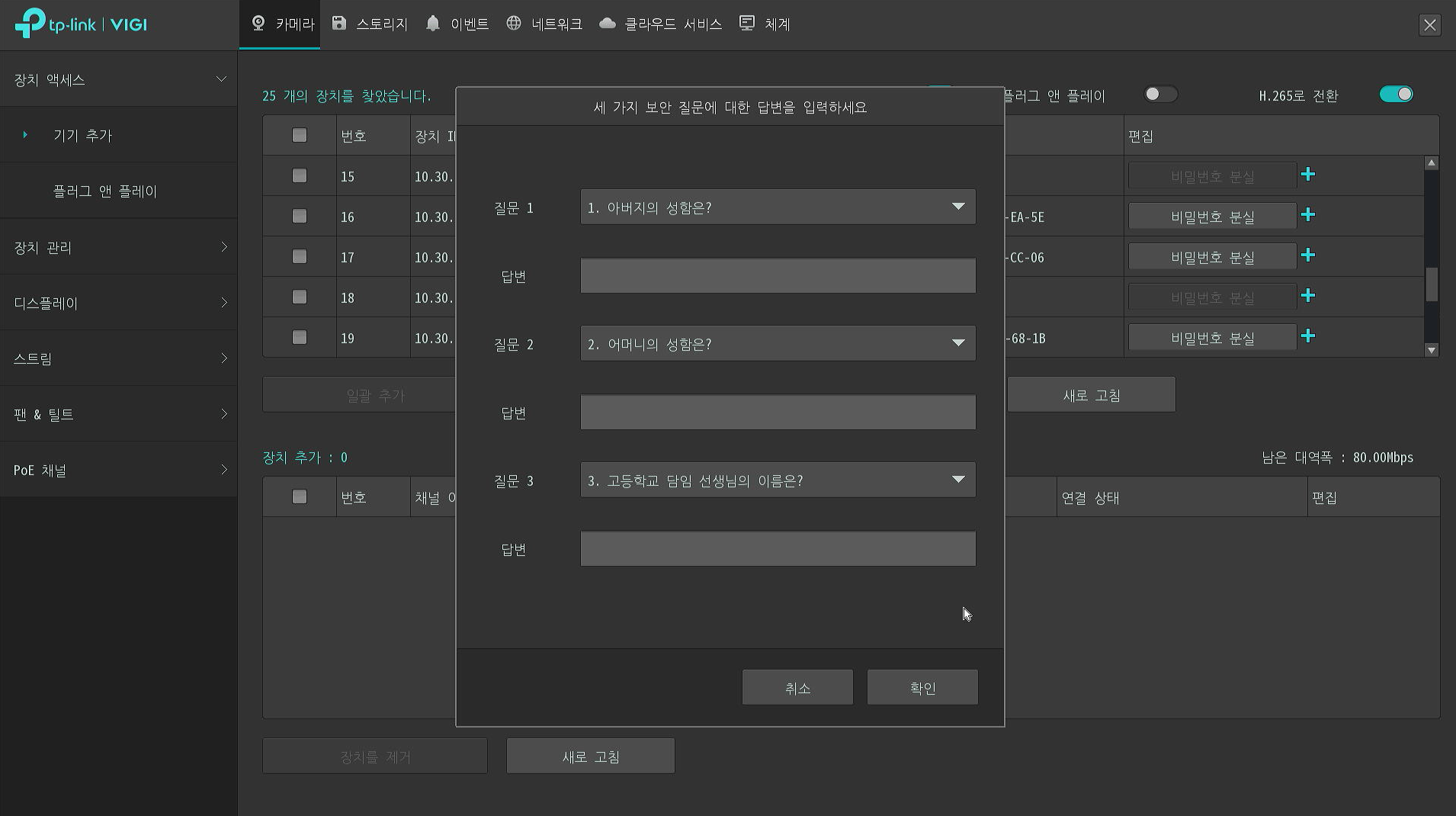Click the camera icon in the top tab bar
1456x816 pixels.
pos(258,24)
